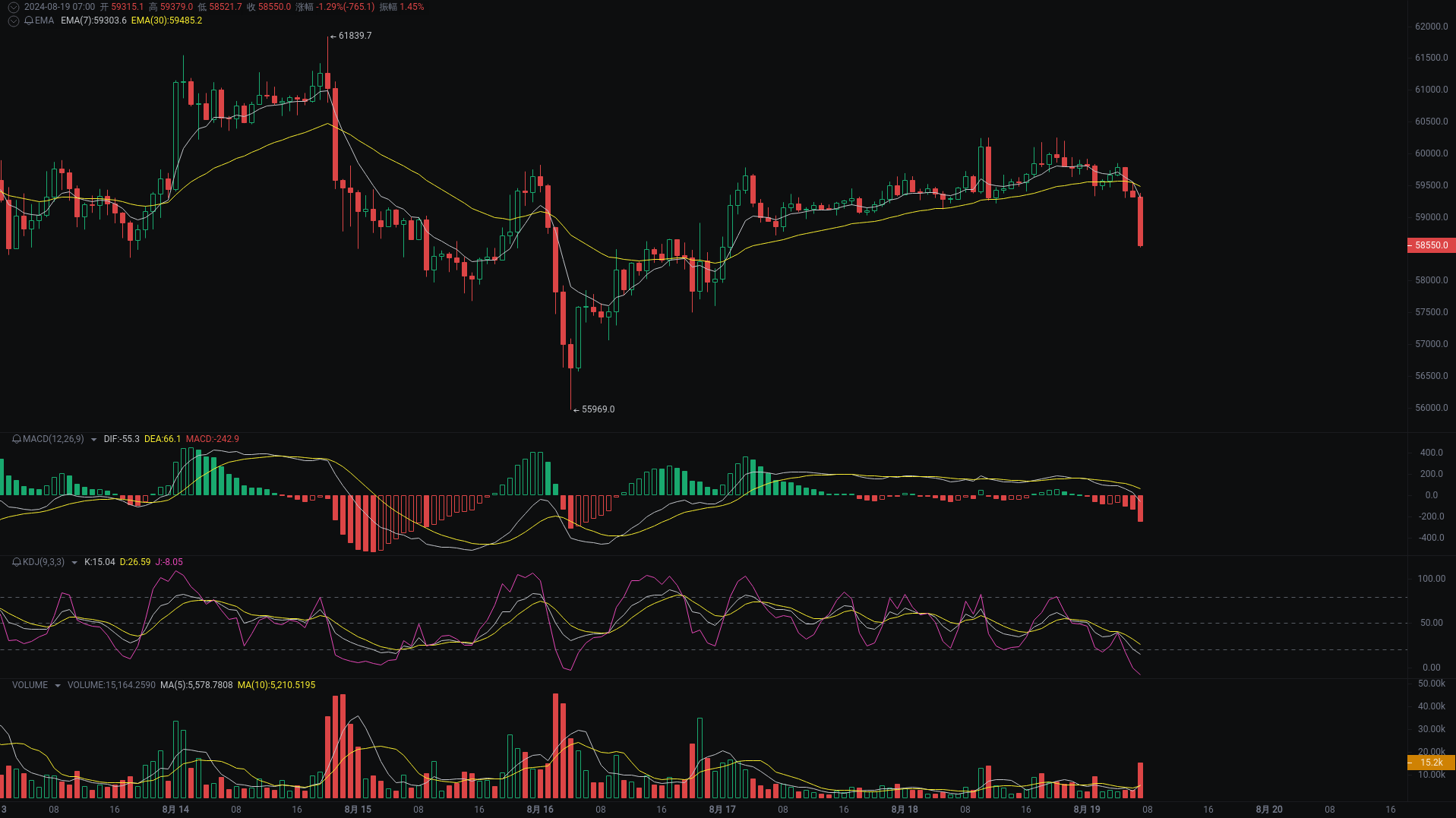1456x818 pixels.
Task: Click the yellow D:26.59 readout
Action: tap(135, 562)
